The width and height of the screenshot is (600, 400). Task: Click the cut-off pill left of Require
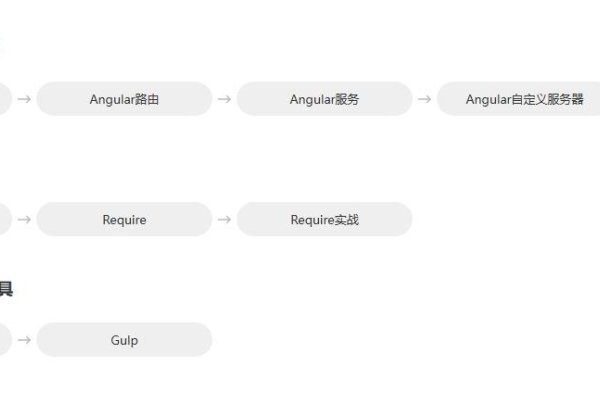(5, 219)
